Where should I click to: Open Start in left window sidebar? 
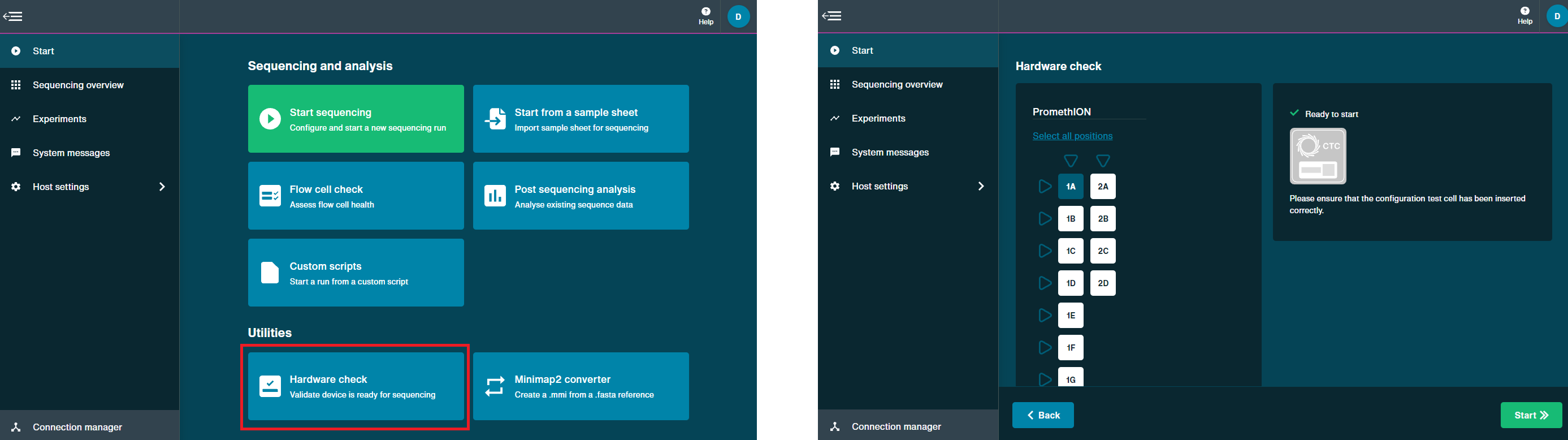pos(89,50)
